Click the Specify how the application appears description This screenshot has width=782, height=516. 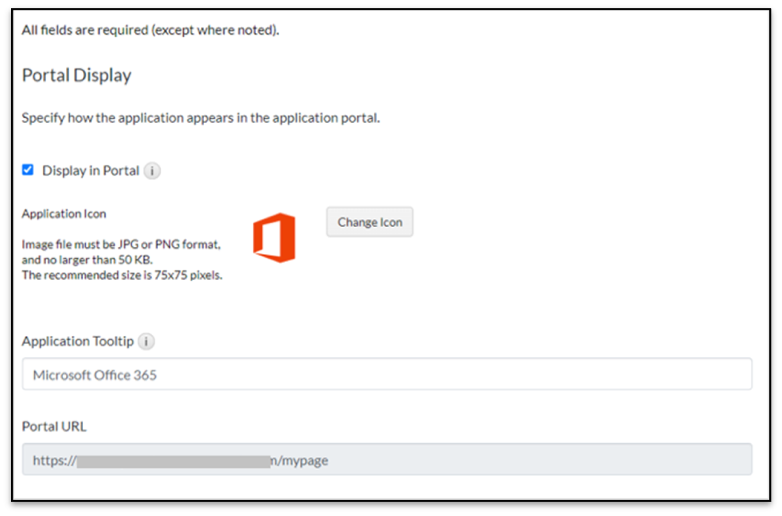click(200, 118)
